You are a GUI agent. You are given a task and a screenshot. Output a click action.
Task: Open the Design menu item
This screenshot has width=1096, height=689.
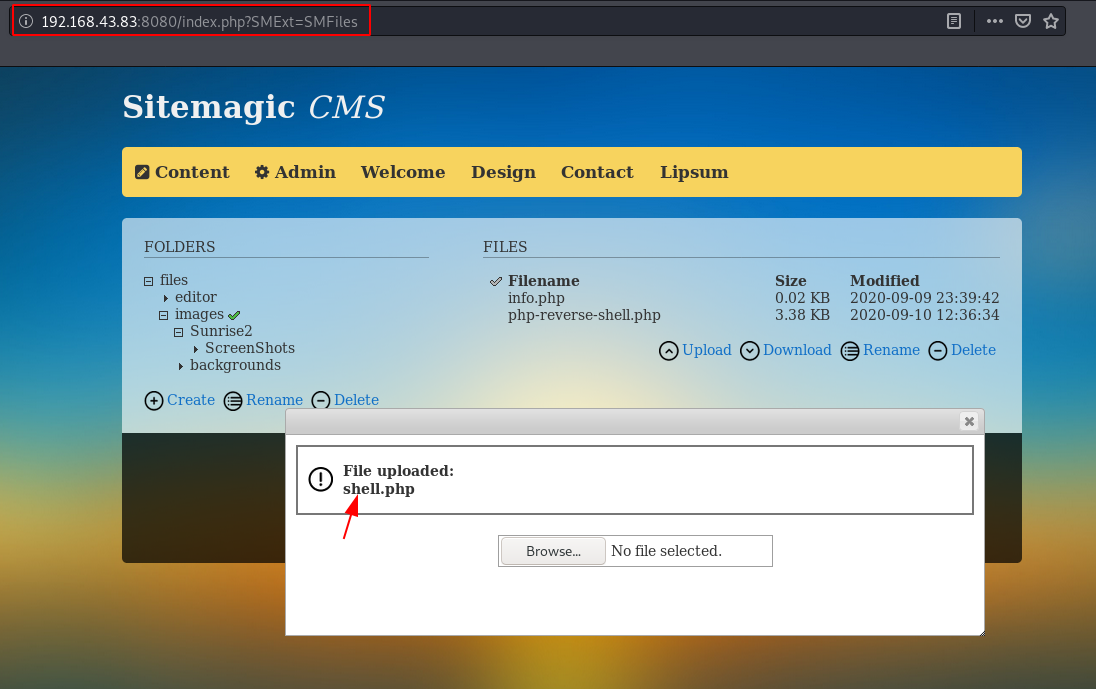(x=503, y=172)
